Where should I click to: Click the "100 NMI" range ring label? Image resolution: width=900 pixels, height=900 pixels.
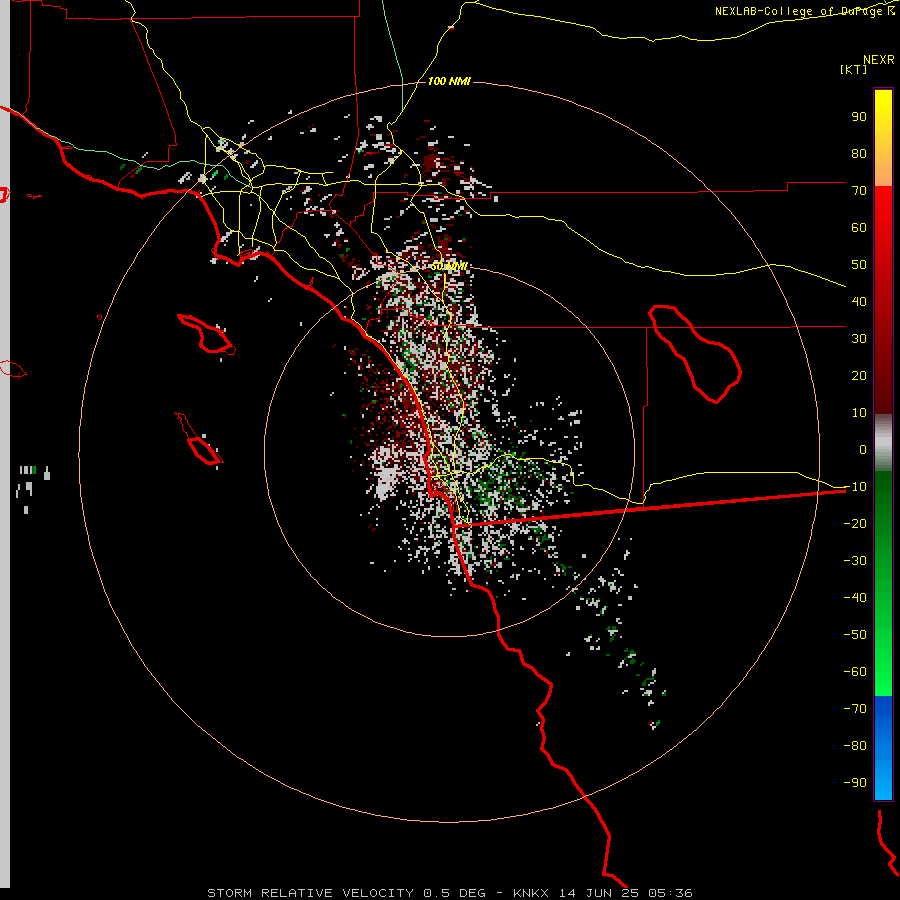click(x=449, y=82)
